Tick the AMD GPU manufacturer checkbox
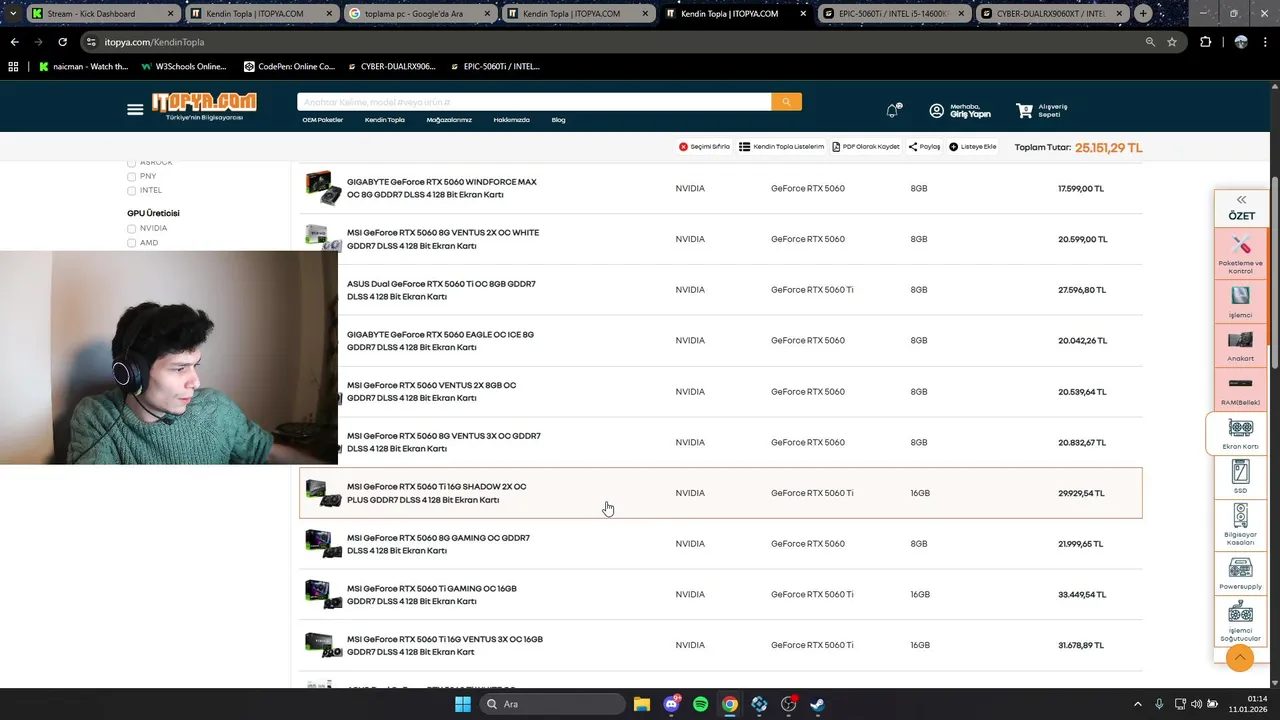Image resolution: width=1280 pixels, height=720 pixels. pos(131,242)
